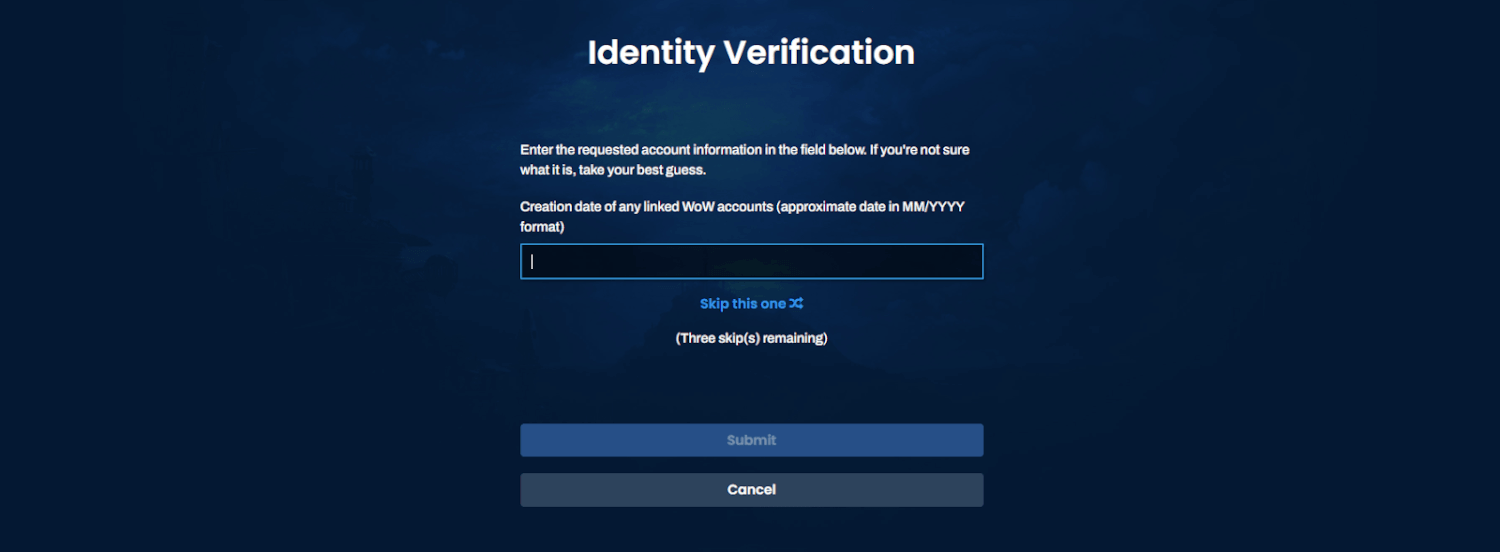Cancel the identity verification
Screen dimensions: 1500x552
tap(751, 490)
